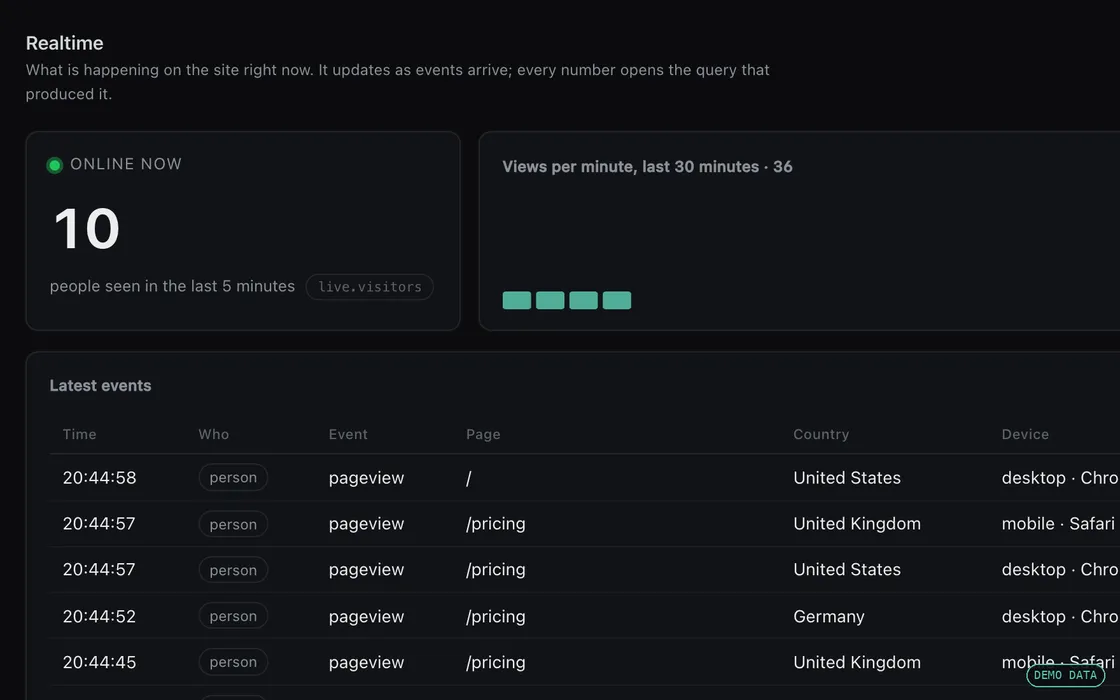The image size is (1120, 700).
Task: Click the mobile · Safari cell in the 20:44:57 row
Action: [x=1058, y=524]
